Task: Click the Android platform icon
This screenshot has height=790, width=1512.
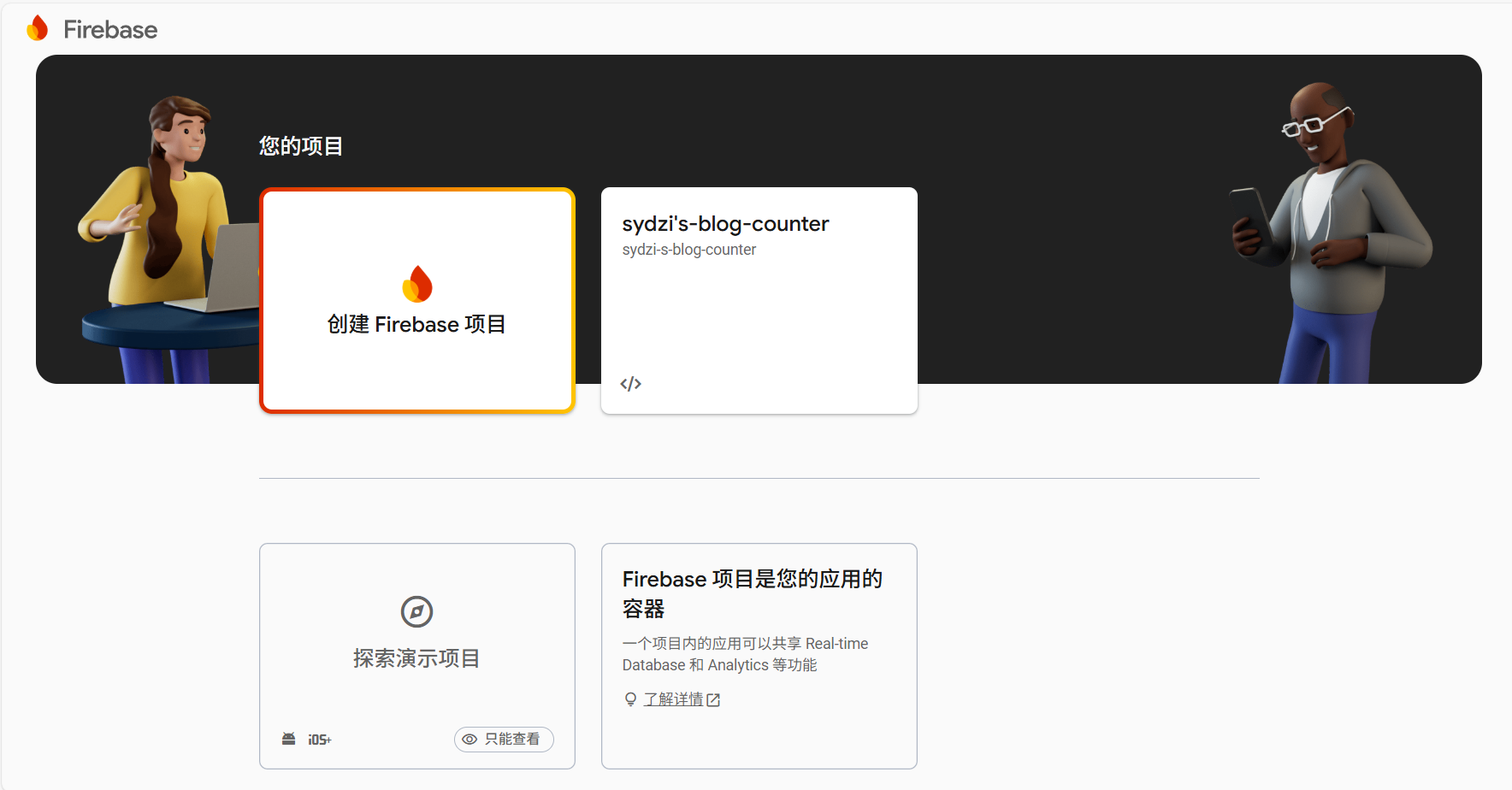Action: (289, 739)
